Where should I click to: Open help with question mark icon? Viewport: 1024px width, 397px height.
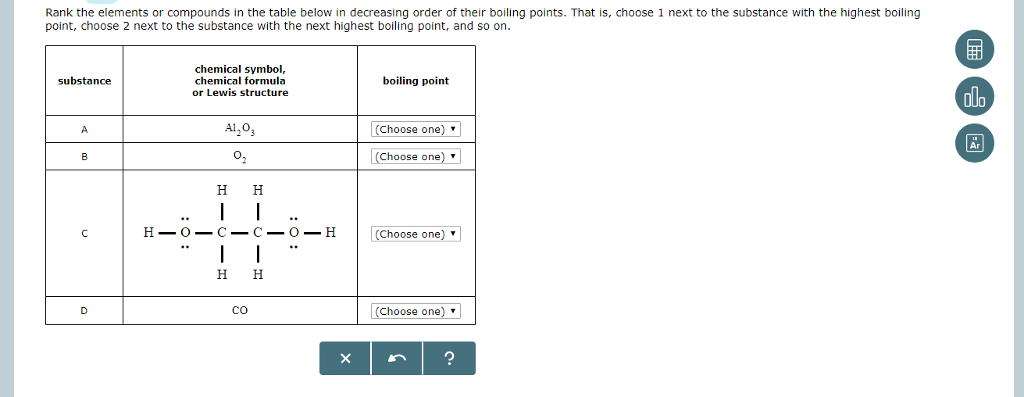(x=449, y=358)
